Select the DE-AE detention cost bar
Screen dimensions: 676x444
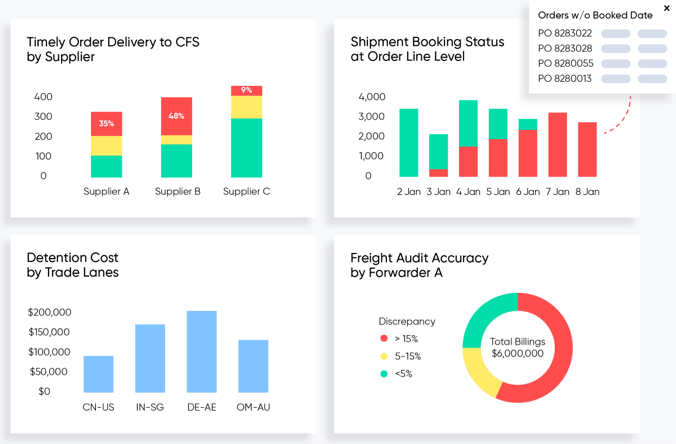[x=202, y=352]
